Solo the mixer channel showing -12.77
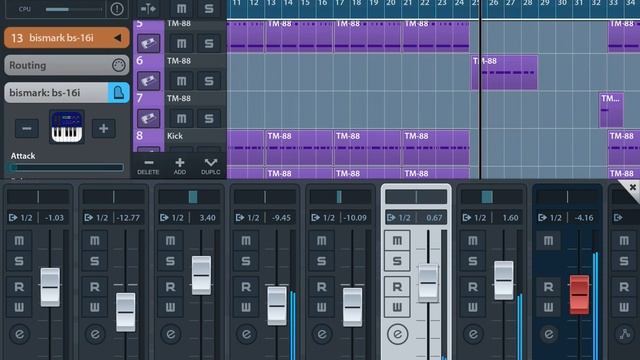The image size is (640, 360). pos(95,261)
